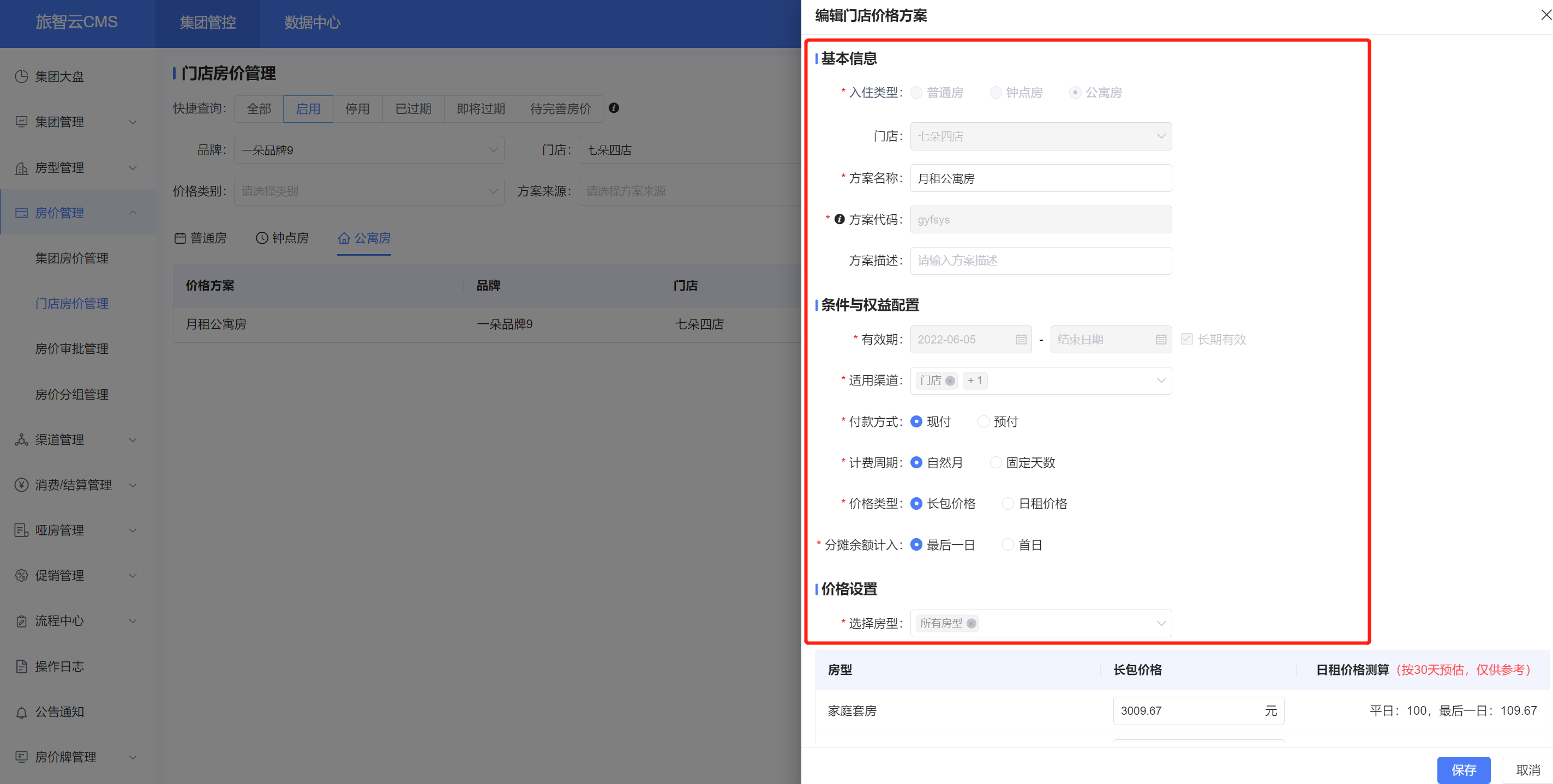The image size is (1553, 784).
Task: Click the 方案名称 input field
Action: (x=1041, y=178)
